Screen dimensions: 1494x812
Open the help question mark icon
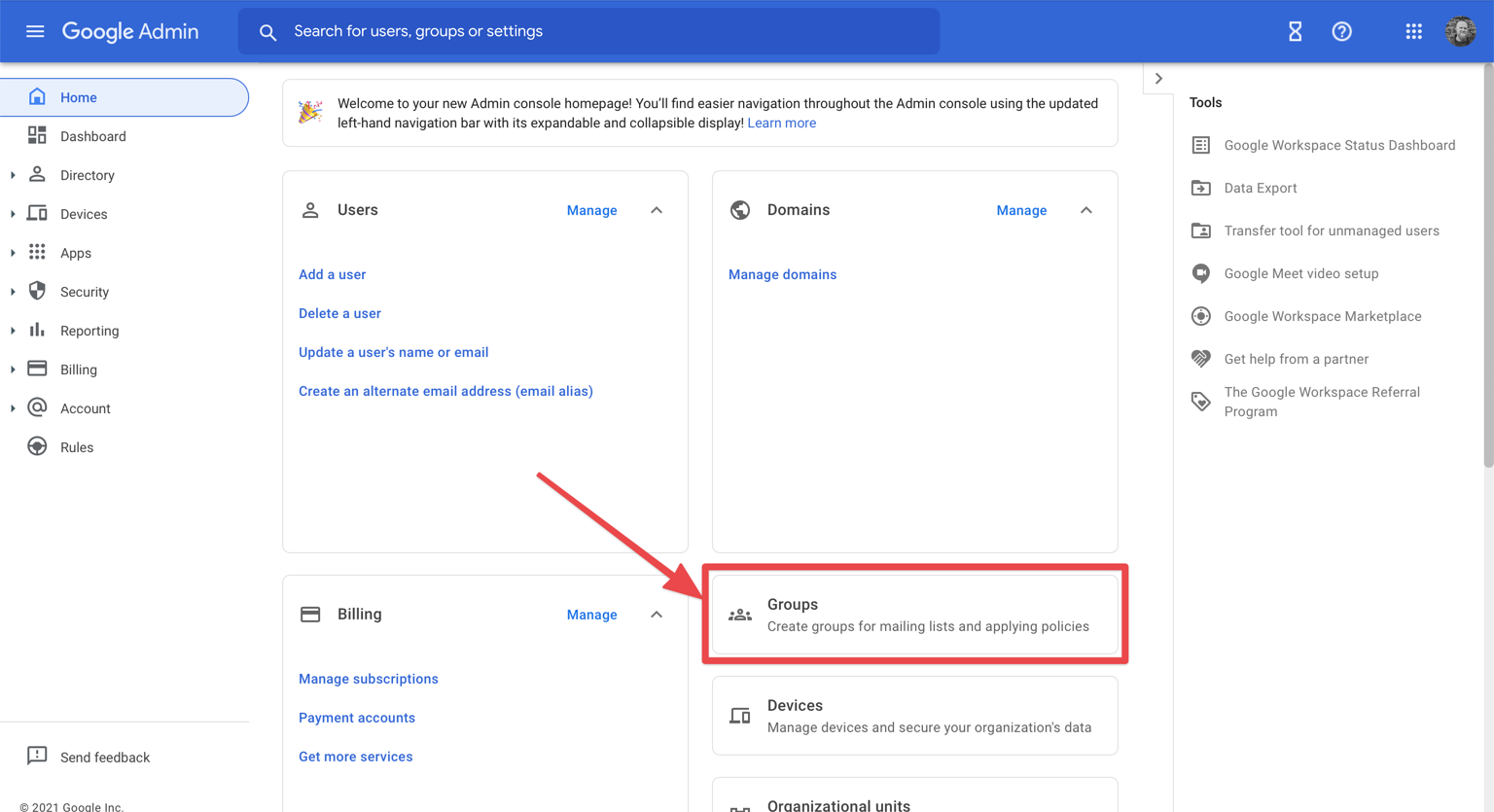point(1341,31)
